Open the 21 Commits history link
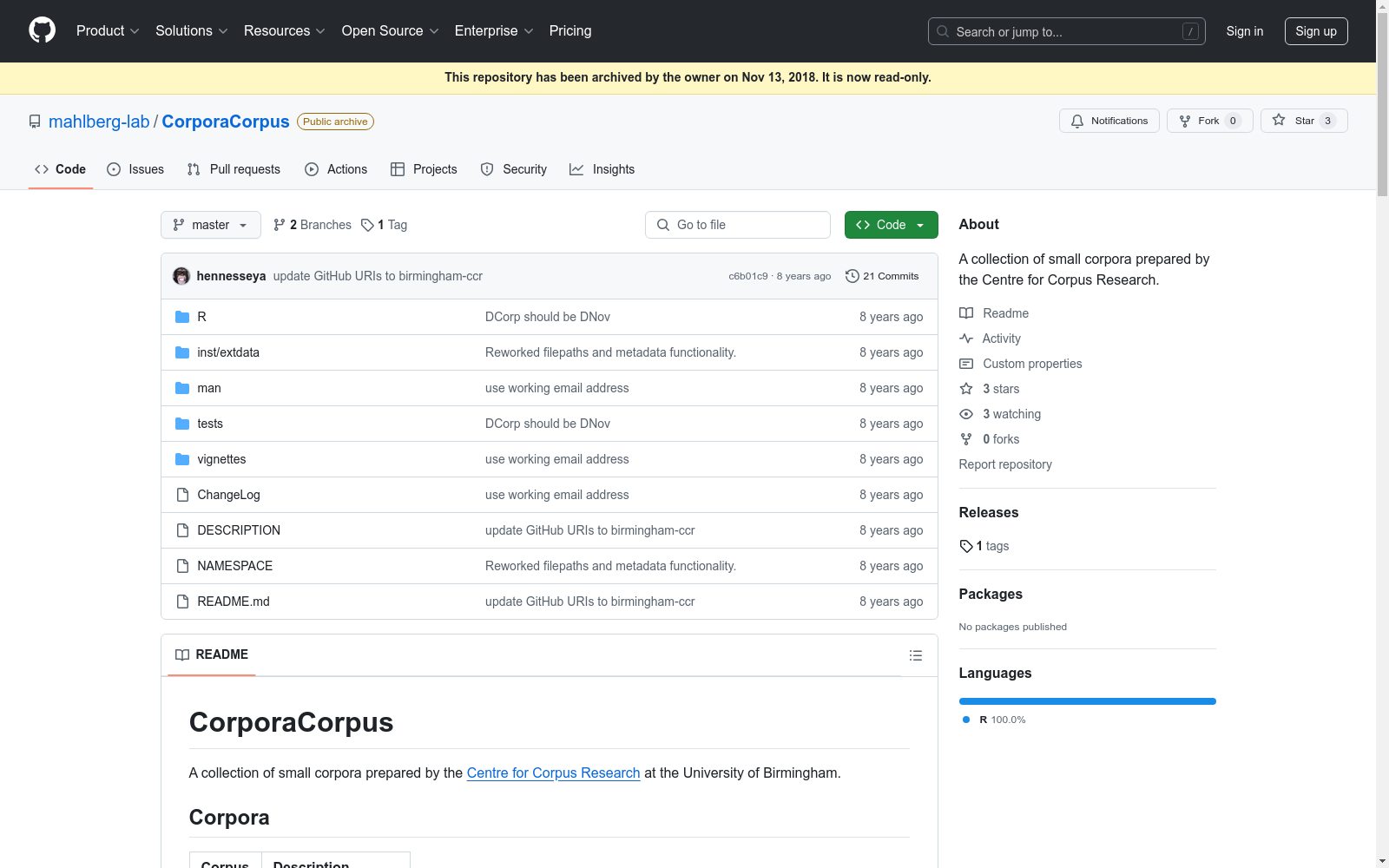 point(882,276)
